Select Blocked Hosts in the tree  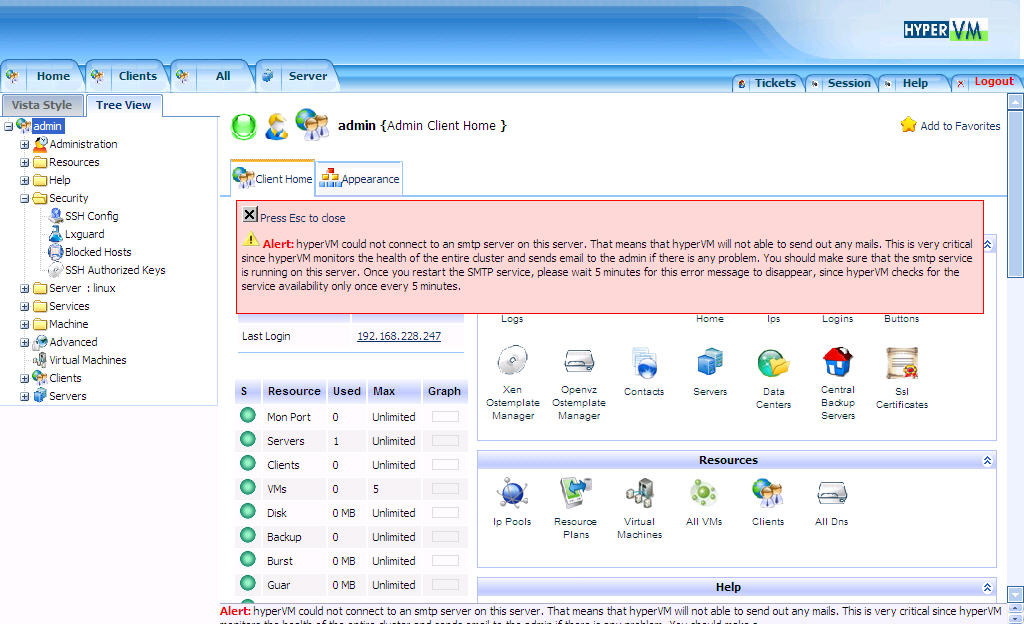point(97,252)
